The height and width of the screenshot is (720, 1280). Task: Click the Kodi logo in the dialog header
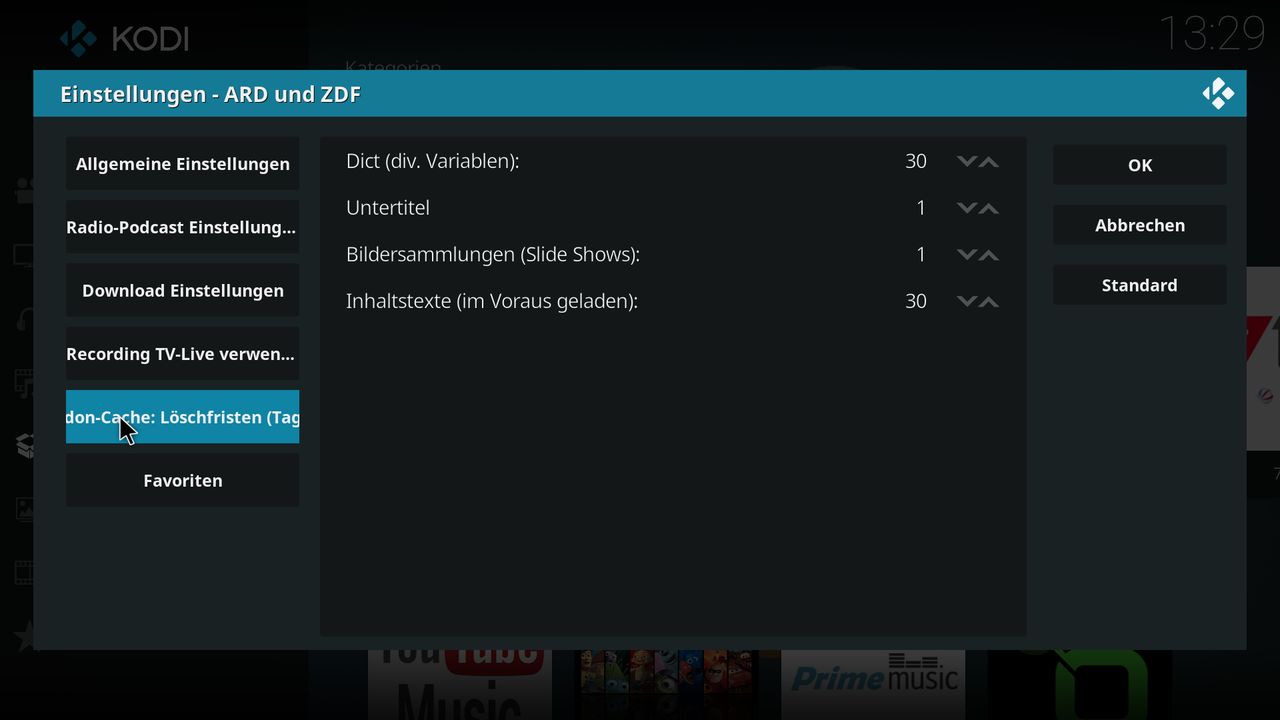pos(1218,94)
